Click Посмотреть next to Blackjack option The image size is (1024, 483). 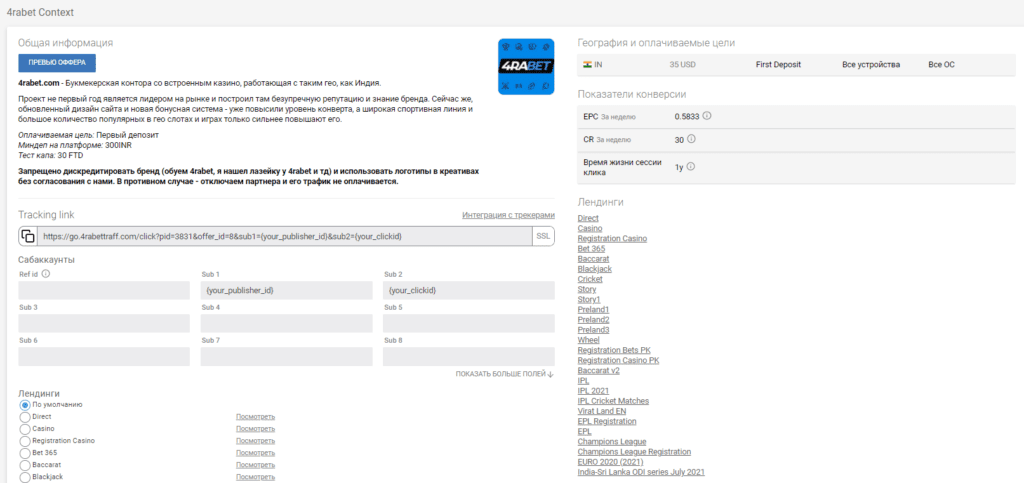255,477
